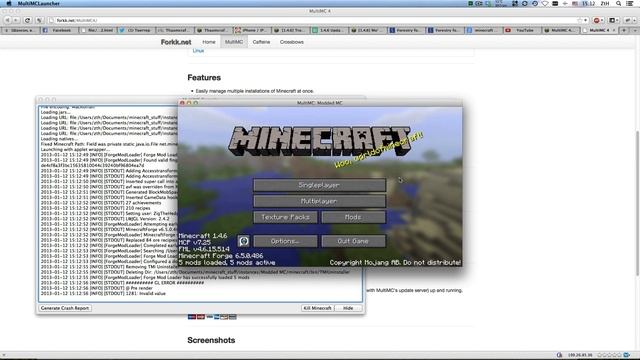640x360 pixels.
Task: Click the red AdBlock extension icon
Action: point(597,20)
